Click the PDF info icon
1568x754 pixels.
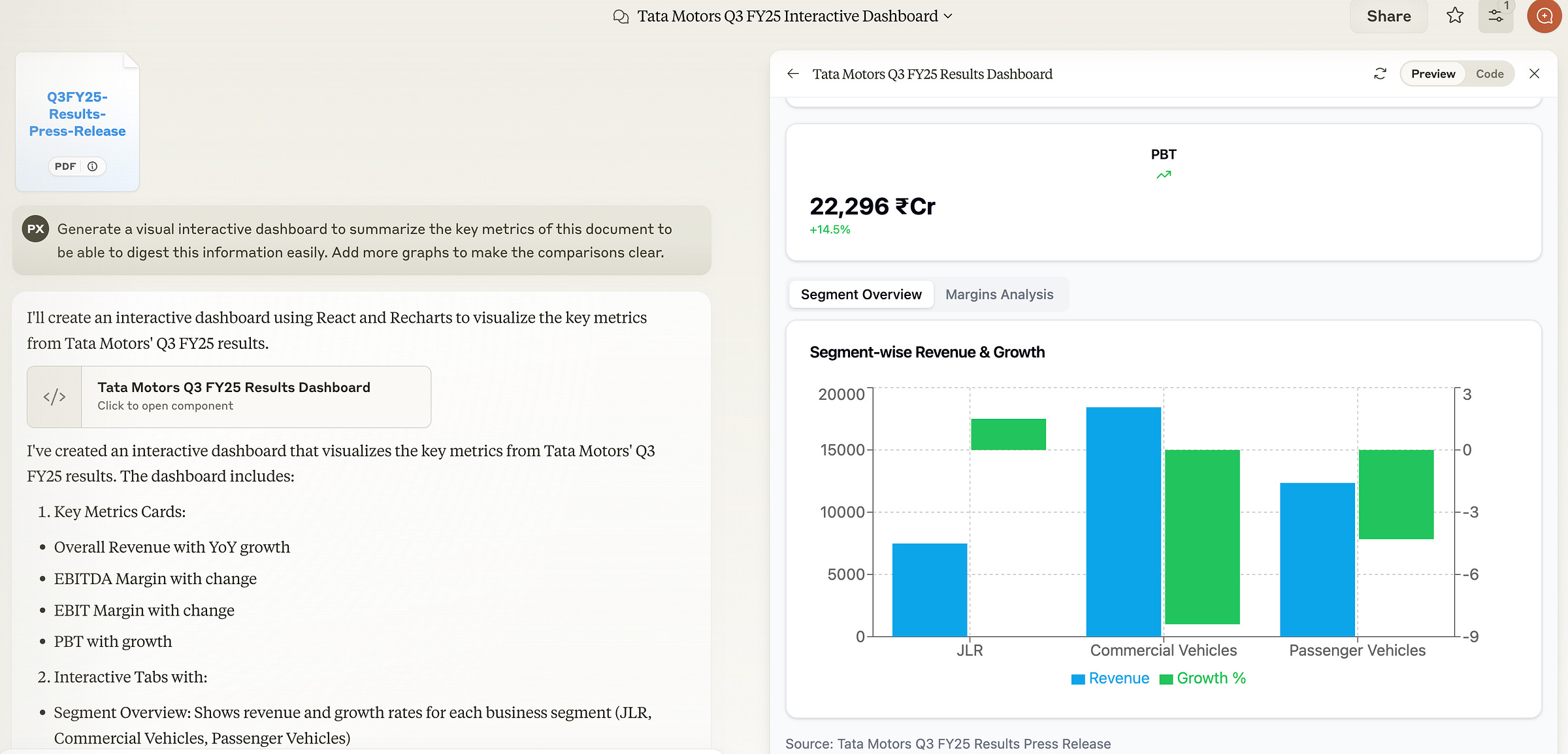(x=93, y=167)
